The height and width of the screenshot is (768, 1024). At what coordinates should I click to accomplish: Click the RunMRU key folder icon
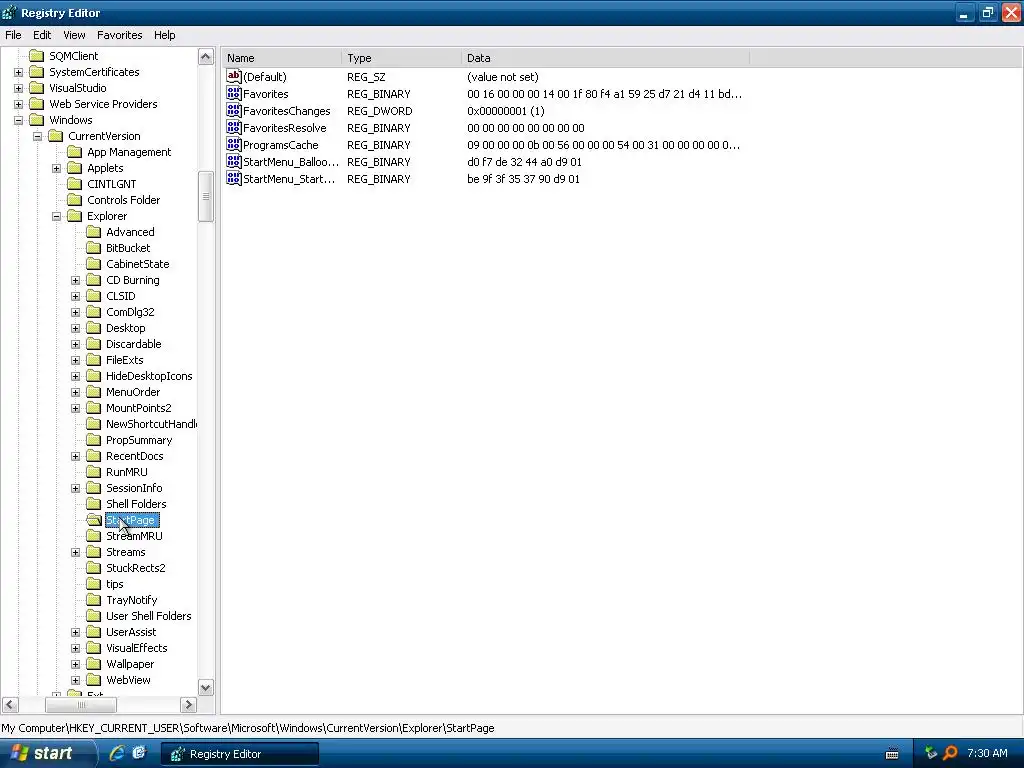click(x=94, y=472)
